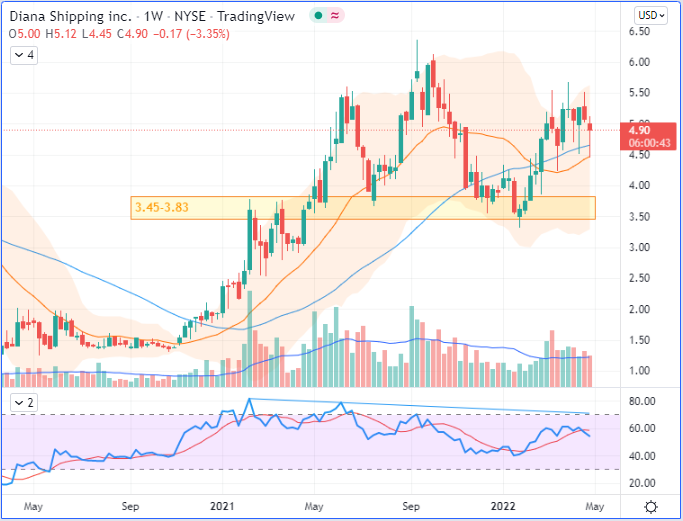The width and height of the screenshot is (683, 521).
Task: Select the orange 3.45-3.83 support zone label
Action: [162, 207]
